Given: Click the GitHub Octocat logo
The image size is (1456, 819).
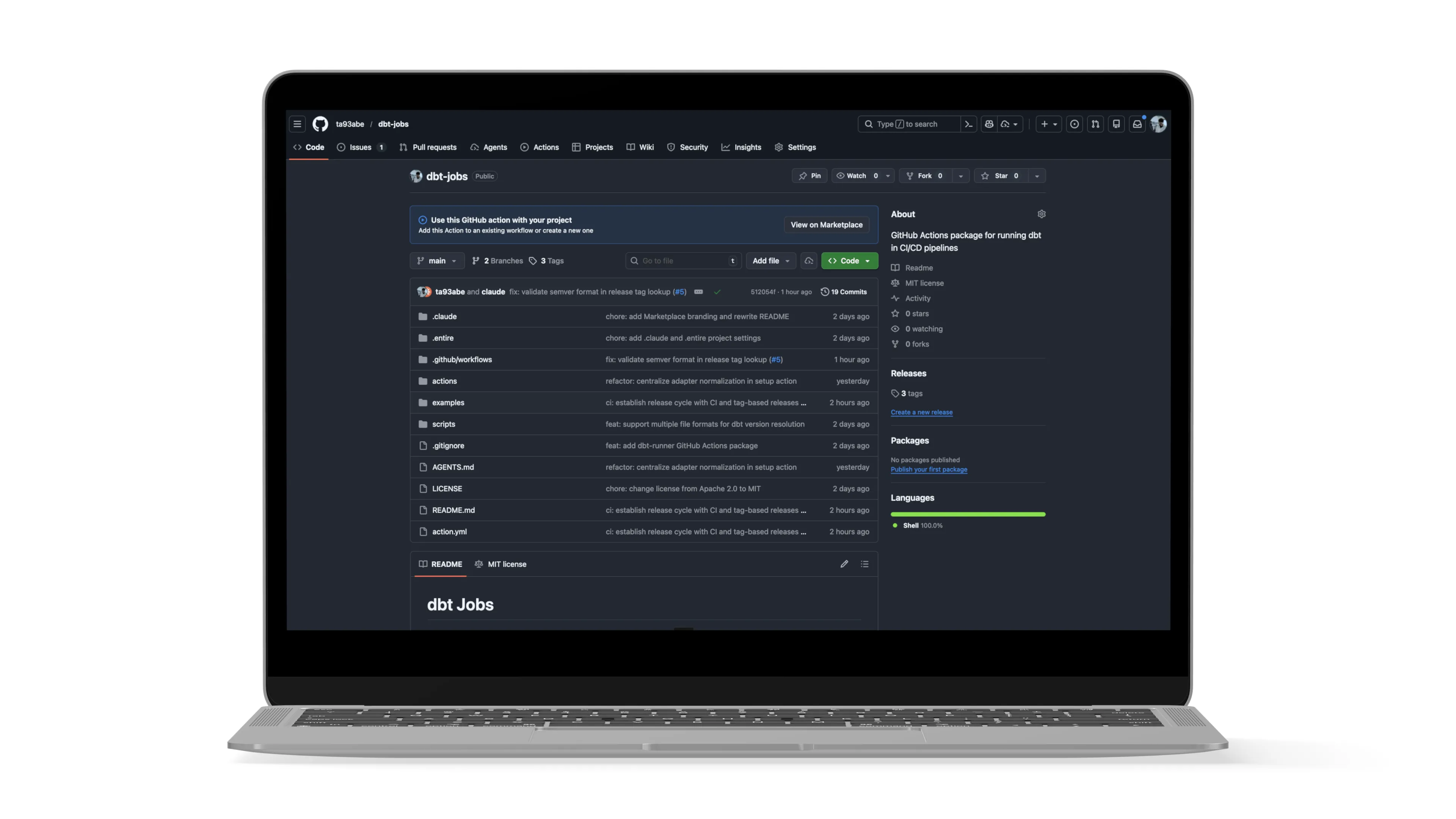Looking at the screenshot, I should 320,124.
